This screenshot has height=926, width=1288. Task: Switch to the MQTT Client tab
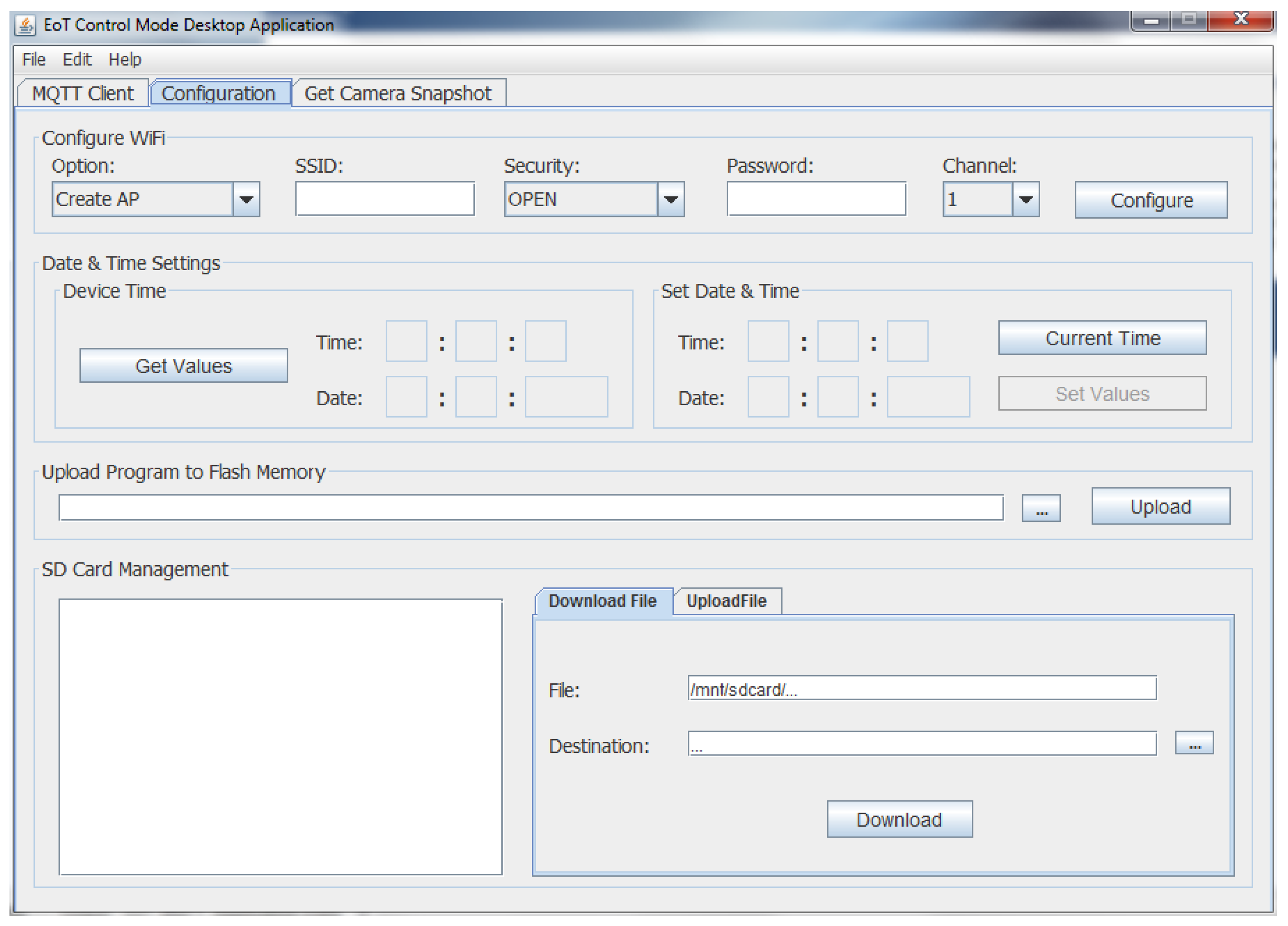83,93
